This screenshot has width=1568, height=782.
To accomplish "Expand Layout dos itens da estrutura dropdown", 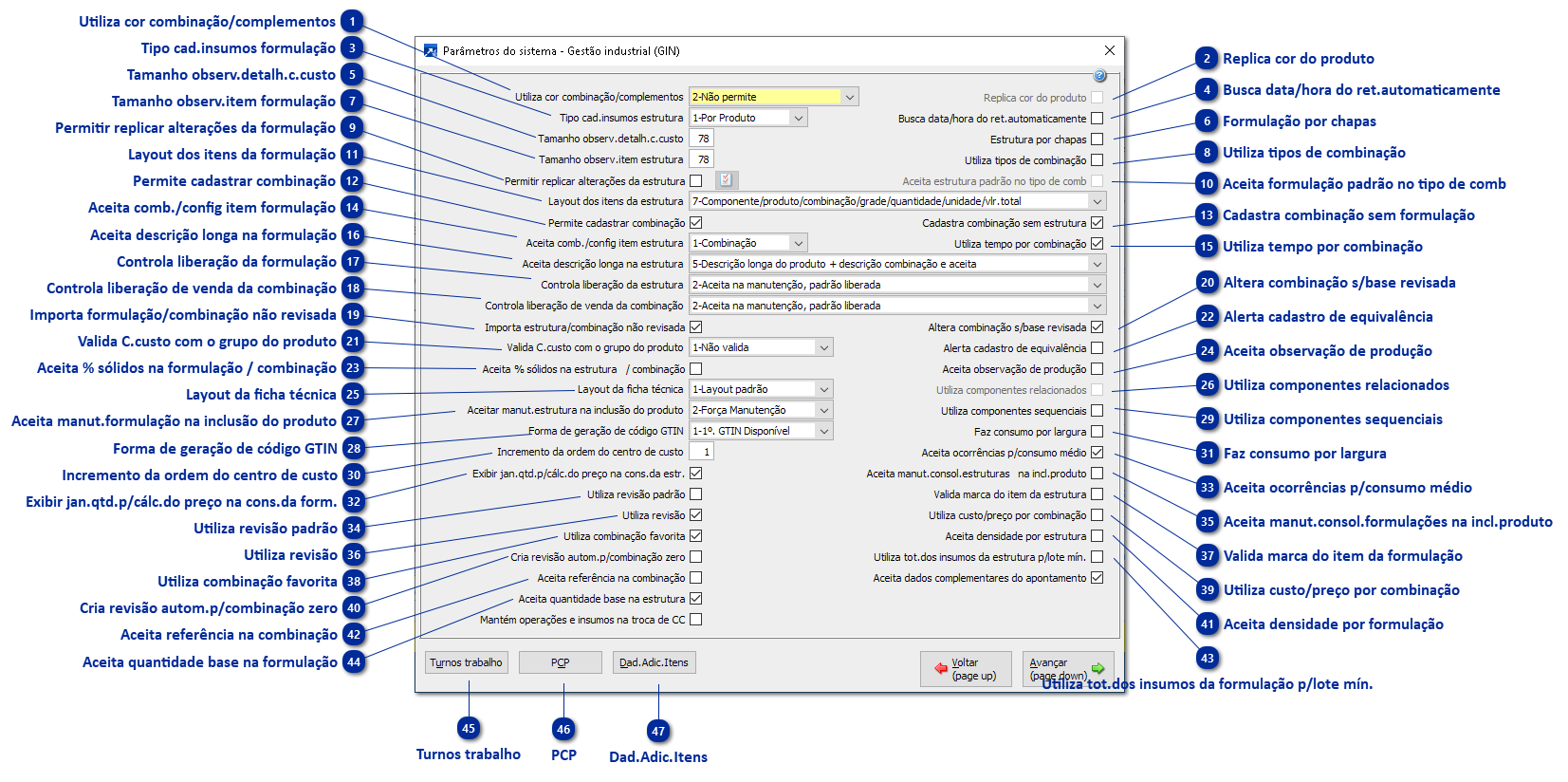I will pyautogui.click(x=1098, y=201).
